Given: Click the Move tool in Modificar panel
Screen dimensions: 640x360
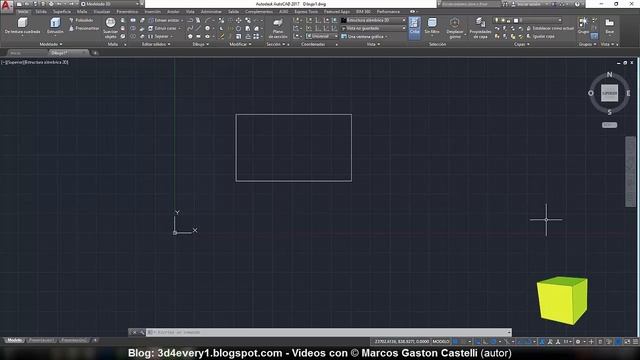Looking at the screenshot, I should click(238, 20).
